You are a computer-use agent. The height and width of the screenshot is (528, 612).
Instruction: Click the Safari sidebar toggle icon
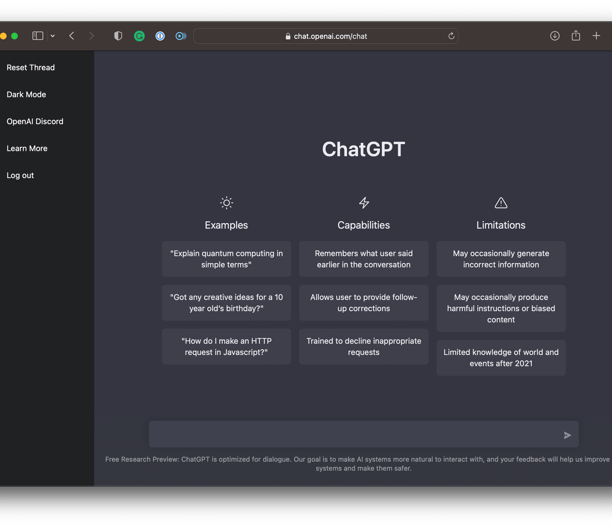[37, 36]
